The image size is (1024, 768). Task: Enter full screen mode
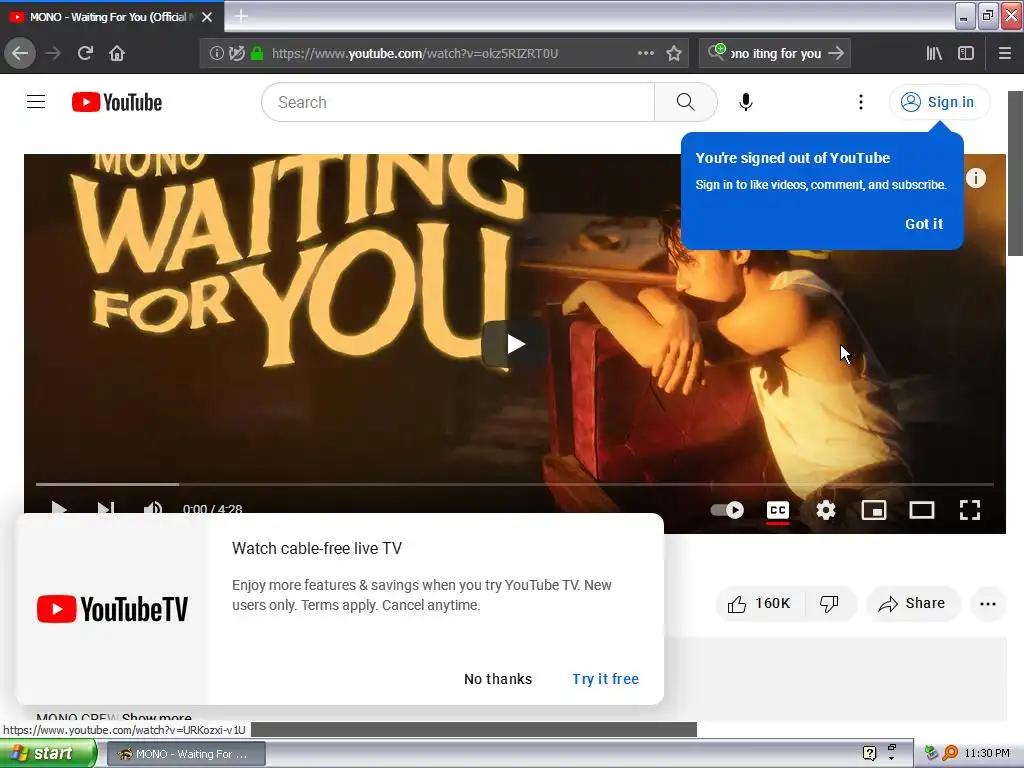pos(970,510)
